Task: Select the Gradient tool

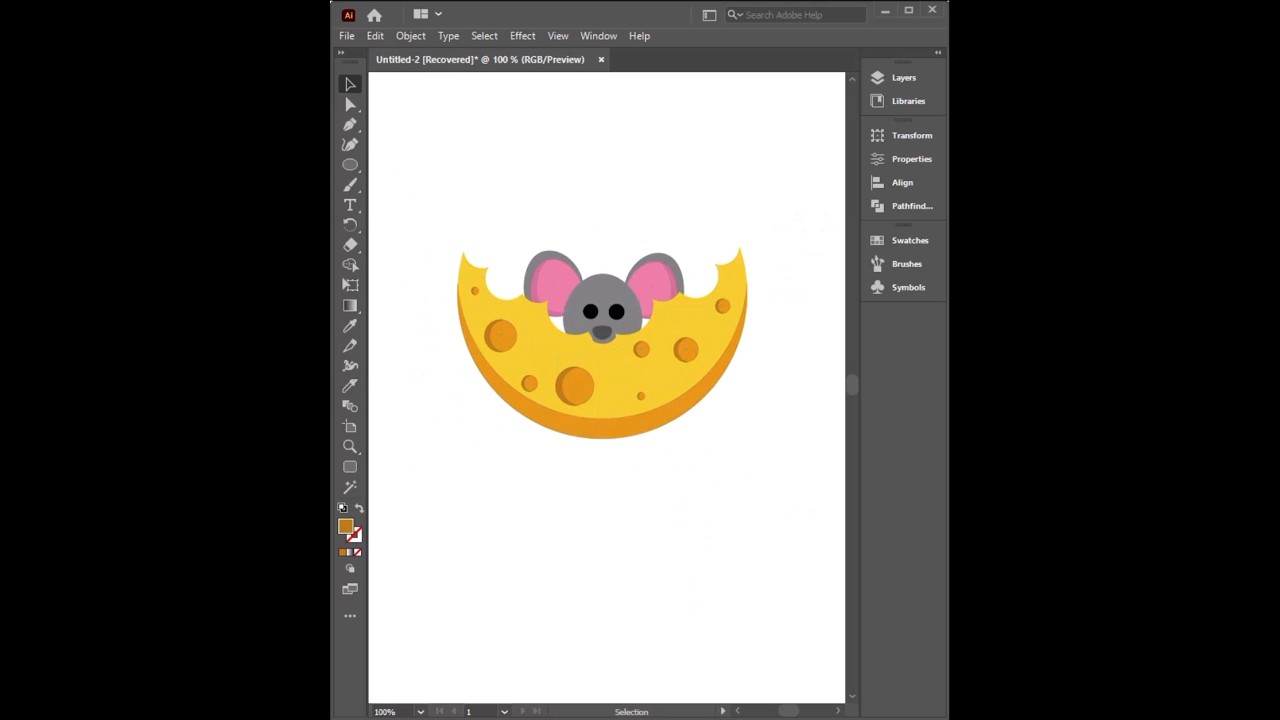Action: tap(350, 306)
